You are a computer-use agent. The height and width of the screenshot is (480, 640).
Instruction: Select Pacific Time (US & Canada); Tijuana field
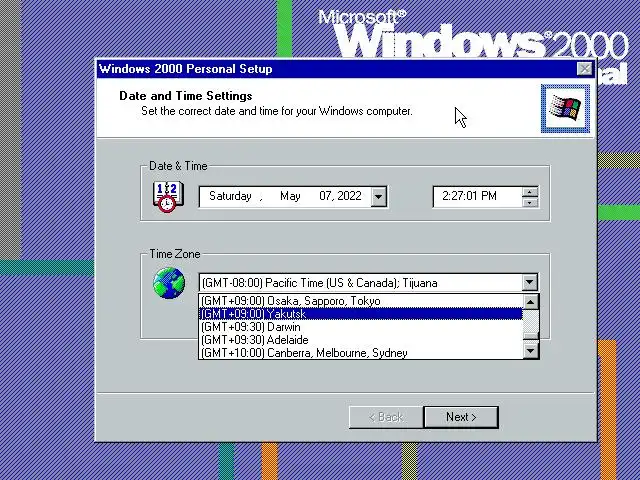pyautogui.click(x=360, y=282)
